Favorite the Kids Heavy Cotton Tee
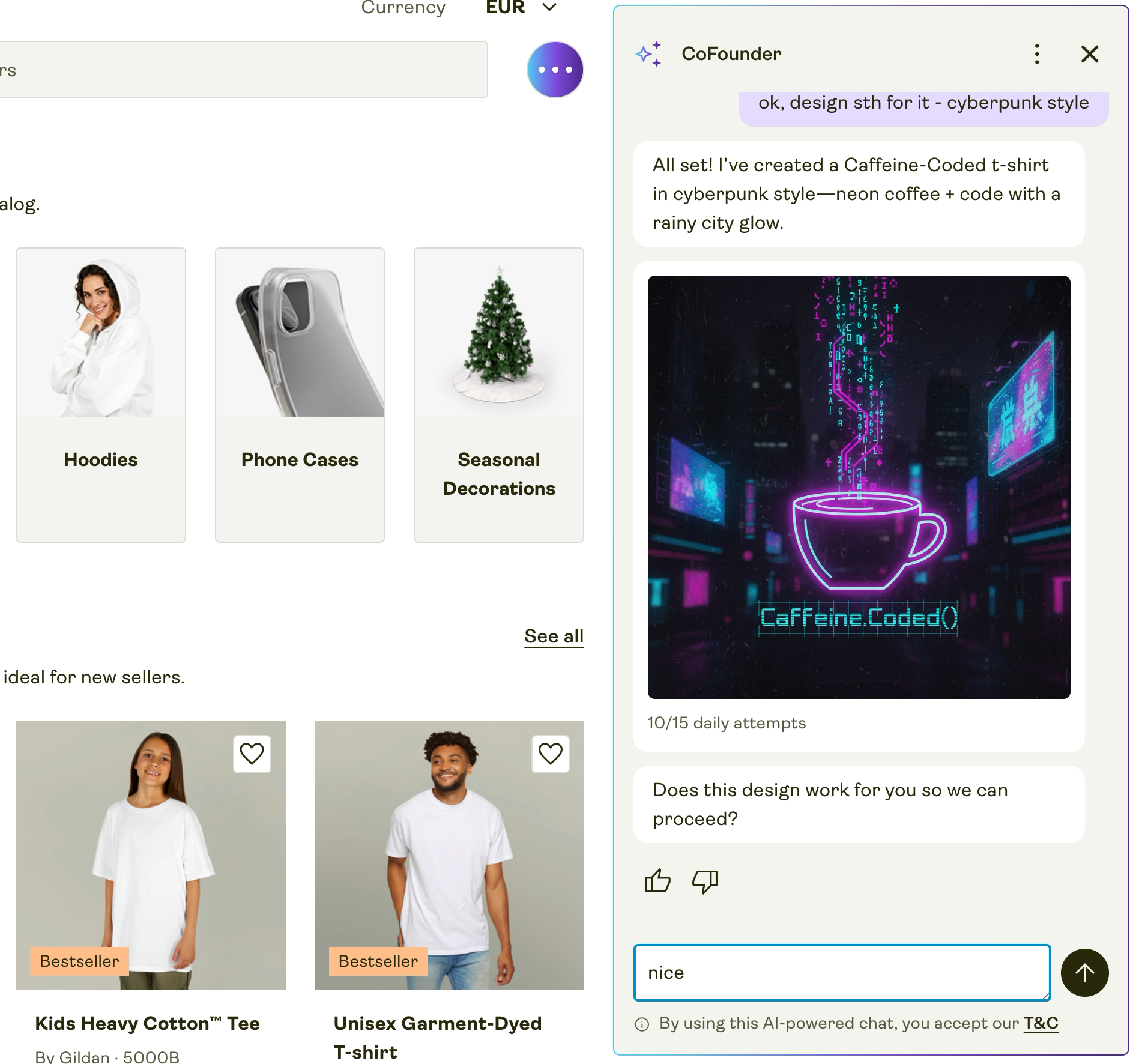Viewport: 1139px width, 1064px height. point(252,754)
